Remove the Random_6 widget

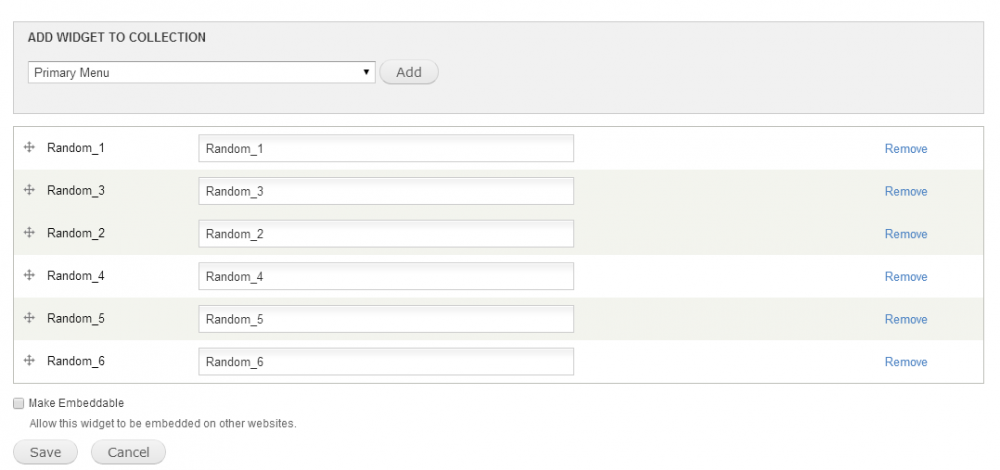point(906,362)
